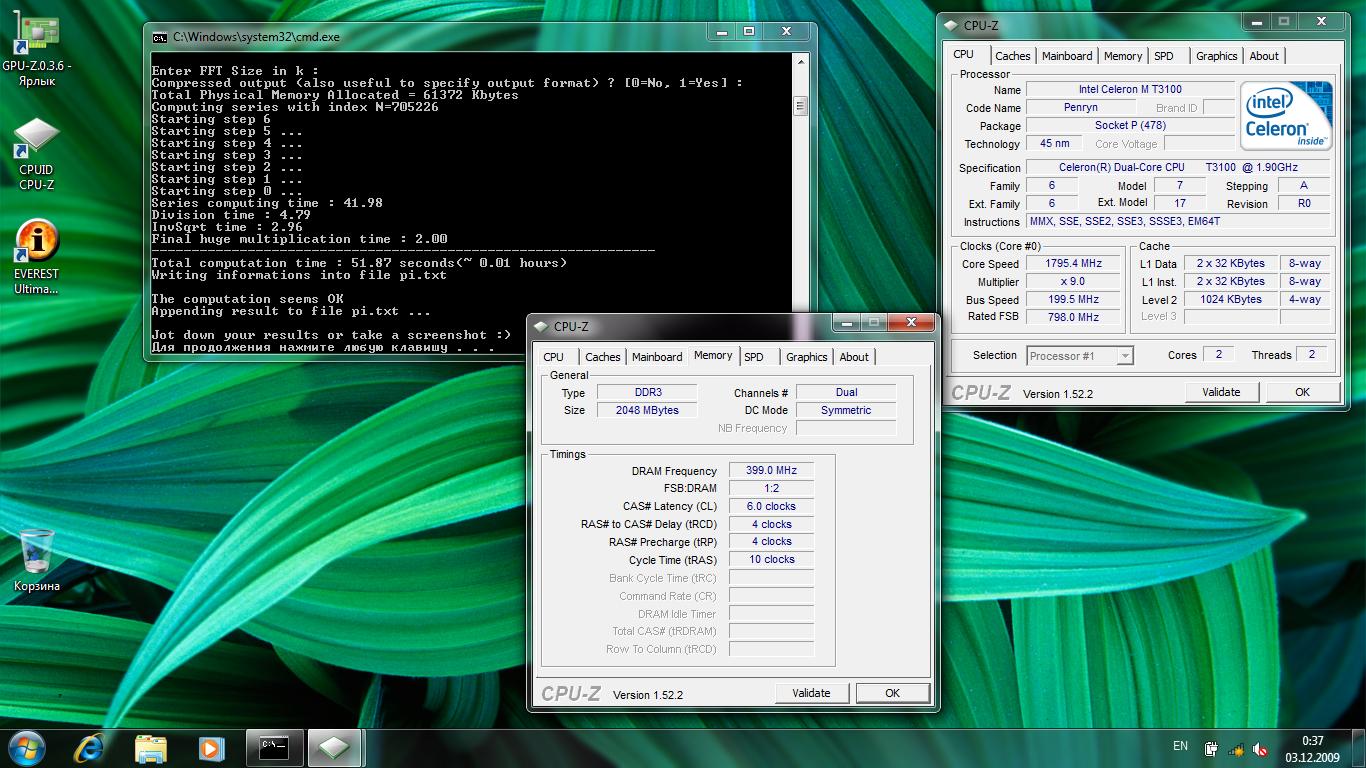
Task: Click the CPU-Z Memory window title icon
Action: [x=543, y=327]
